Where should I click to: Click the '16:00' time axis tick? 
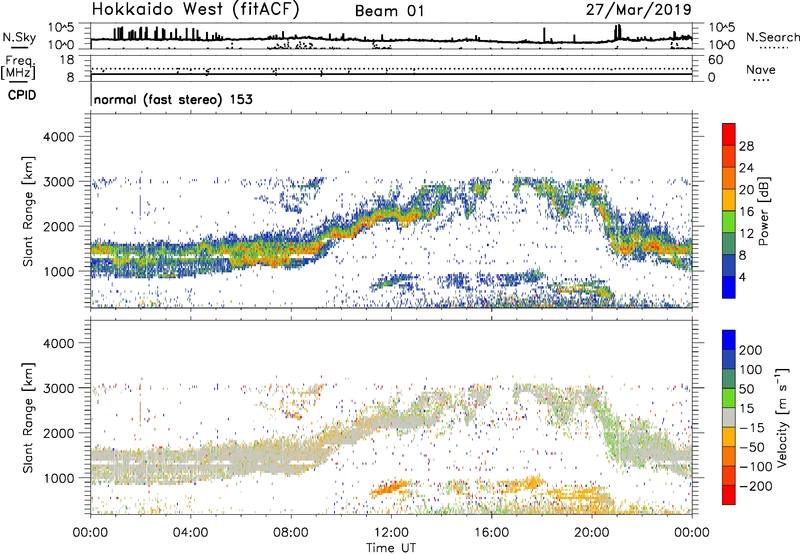tap(492, 533)
